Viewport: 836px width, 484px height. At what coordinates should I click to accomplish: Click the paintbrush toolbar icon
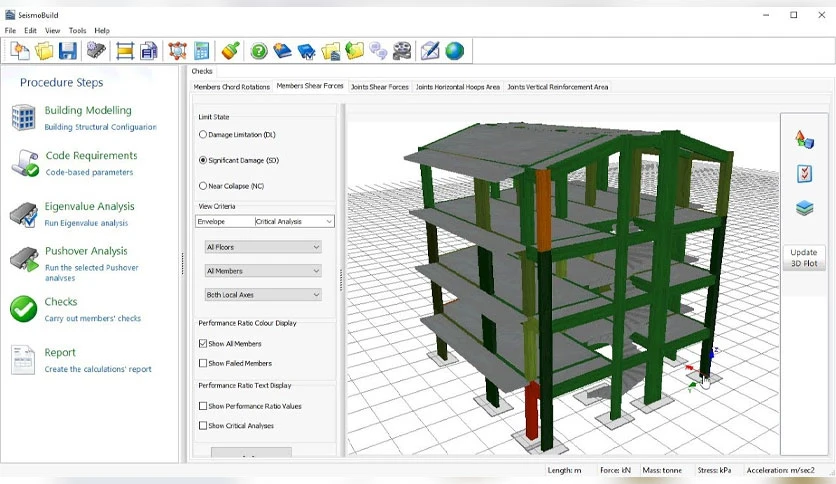230,51
